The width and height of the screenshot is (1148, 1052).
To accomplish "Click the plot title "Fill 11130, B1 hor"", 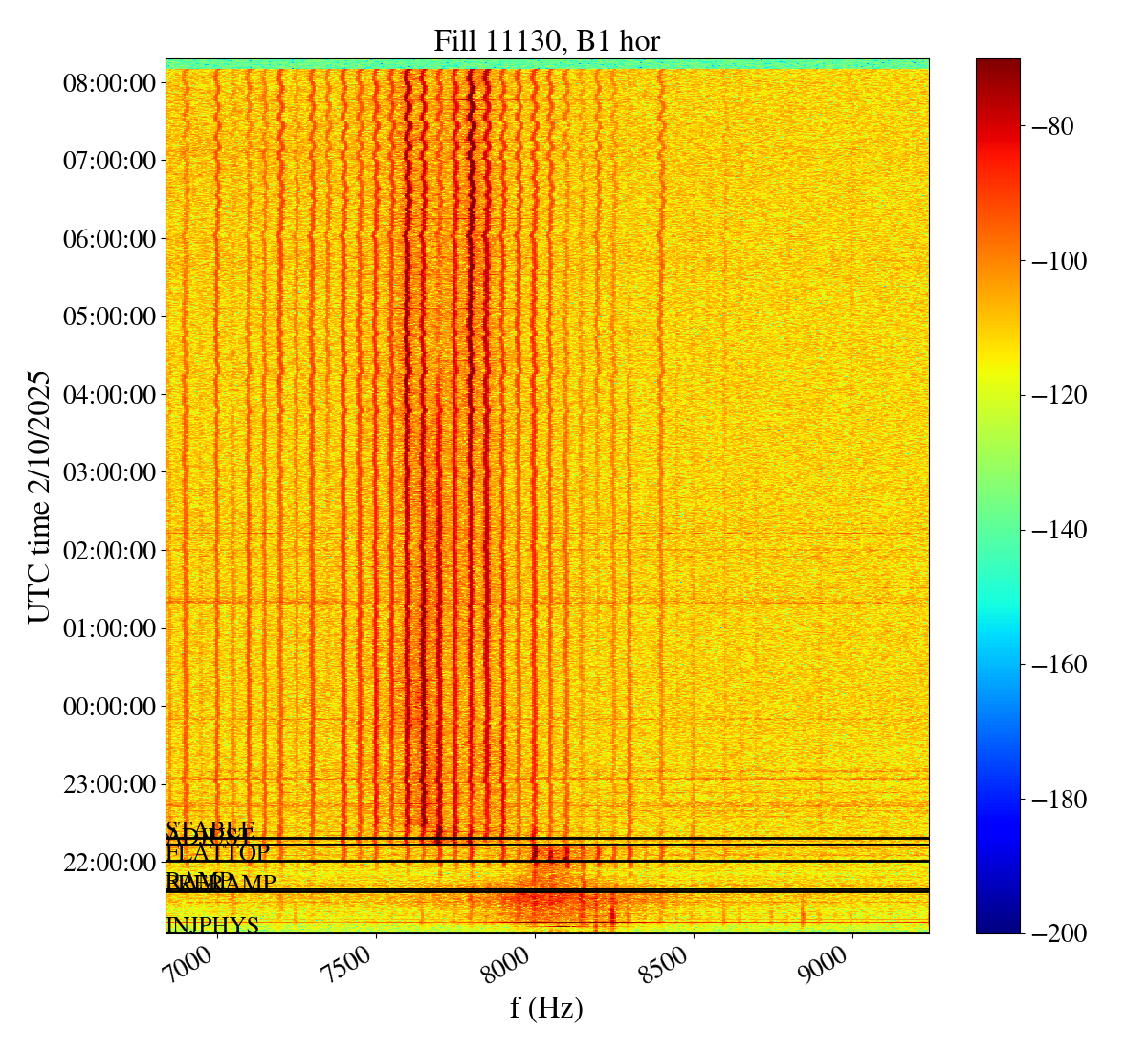I will coord(546,41).
